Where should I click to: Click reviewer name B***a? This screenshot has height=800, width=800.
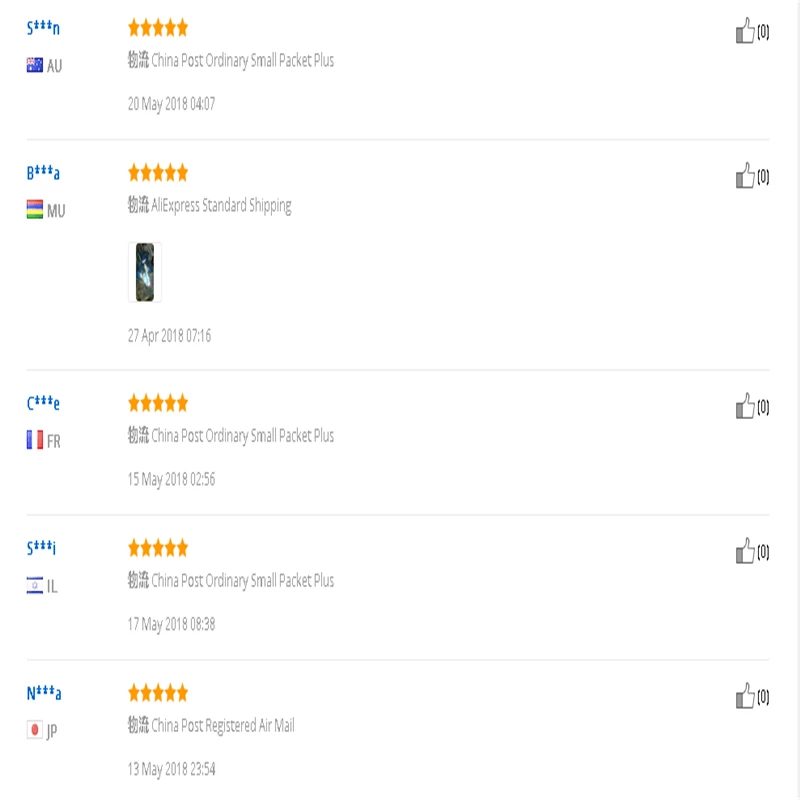click(x=43, y=173)
